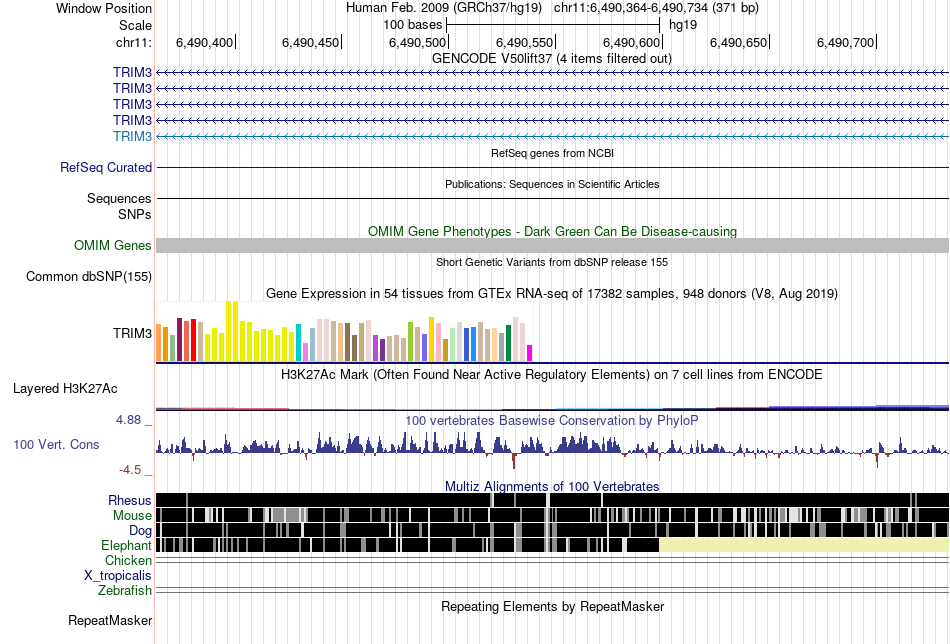Click the Layered H3K27Ac label
Viewport: 950px width, 644px height.
(65, 389)
